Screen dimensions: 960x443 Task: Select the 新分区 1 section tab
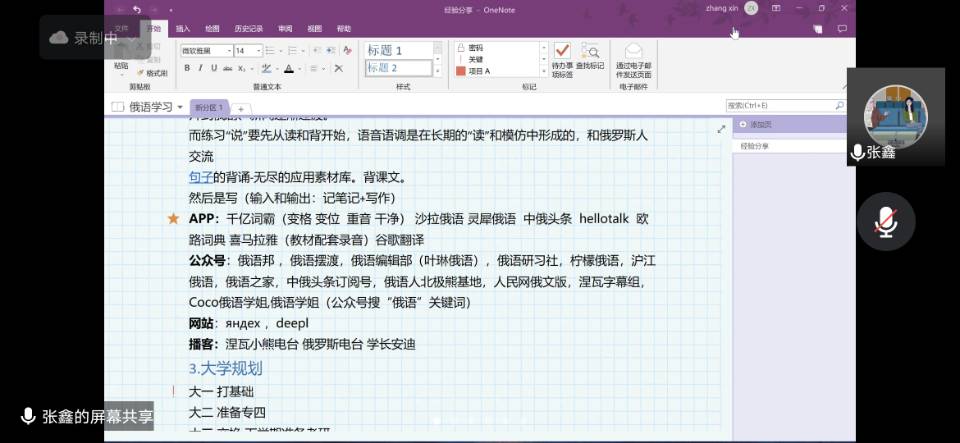pyautogui.click(x=210, y=107)
